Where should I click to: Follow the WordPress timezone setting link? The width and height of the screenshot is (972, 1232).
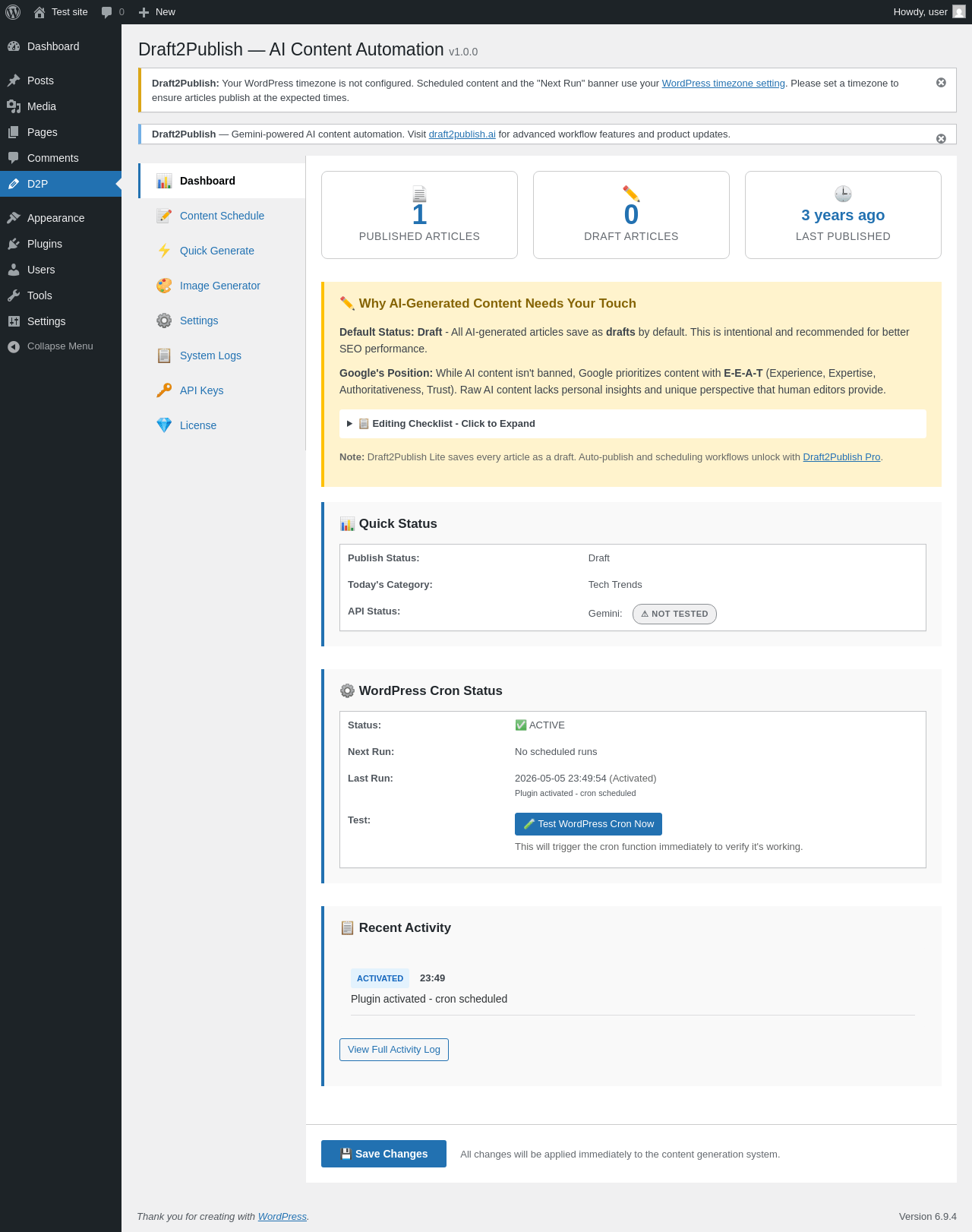(724, 84)
